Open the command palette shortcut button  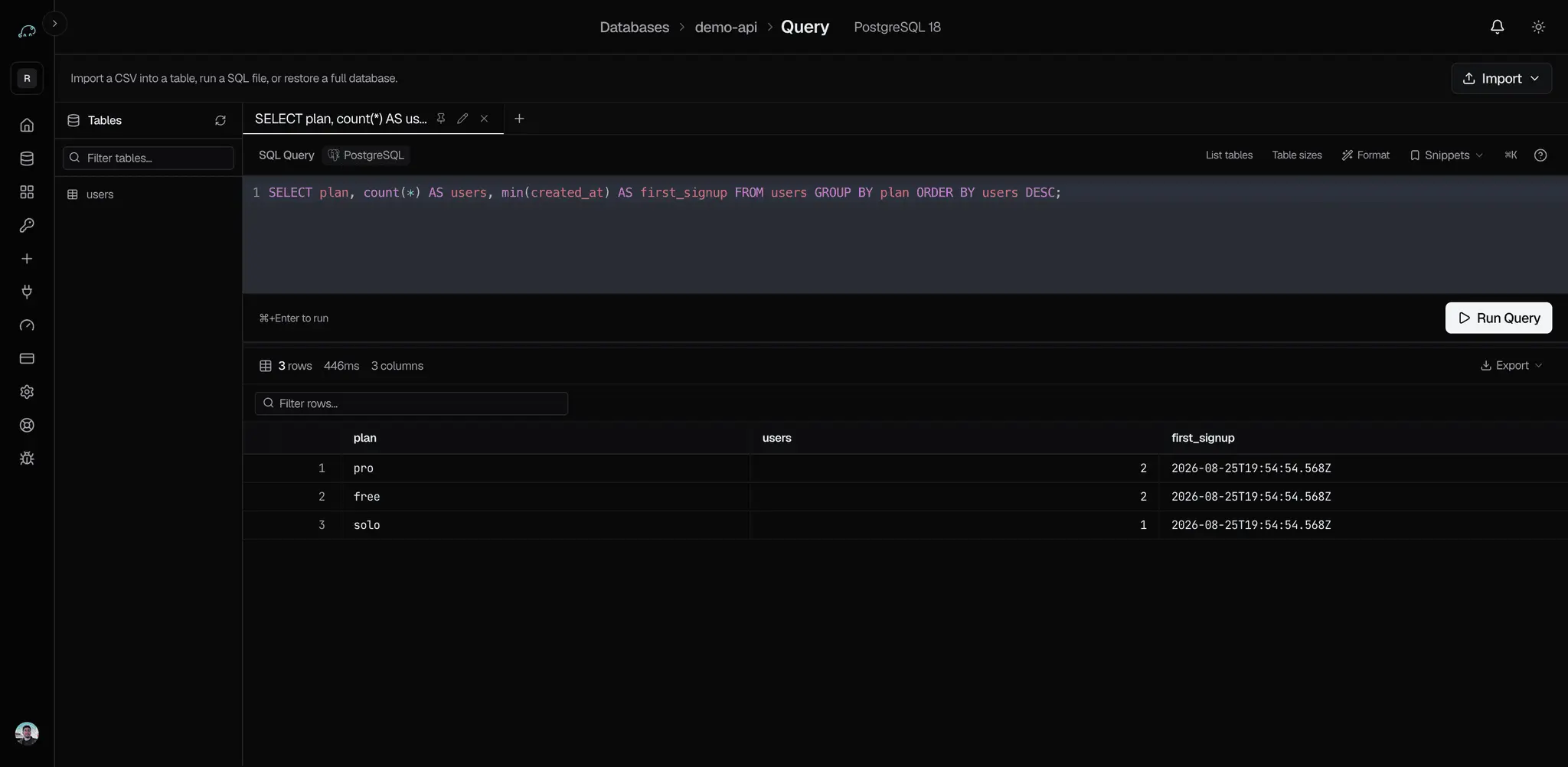pyautogui.click(x=1511, y=155)
